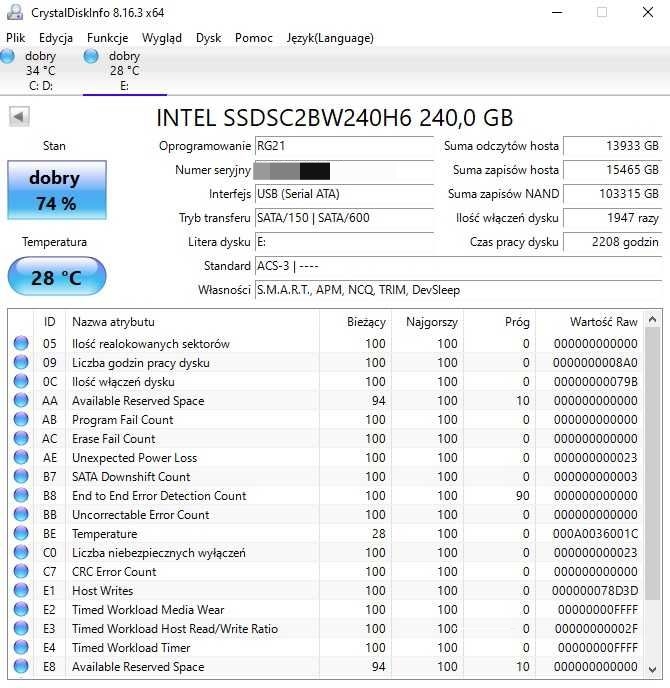670x688 pixels.
Task: Open the Wygląd menu
Action: (x=161, y=38)
